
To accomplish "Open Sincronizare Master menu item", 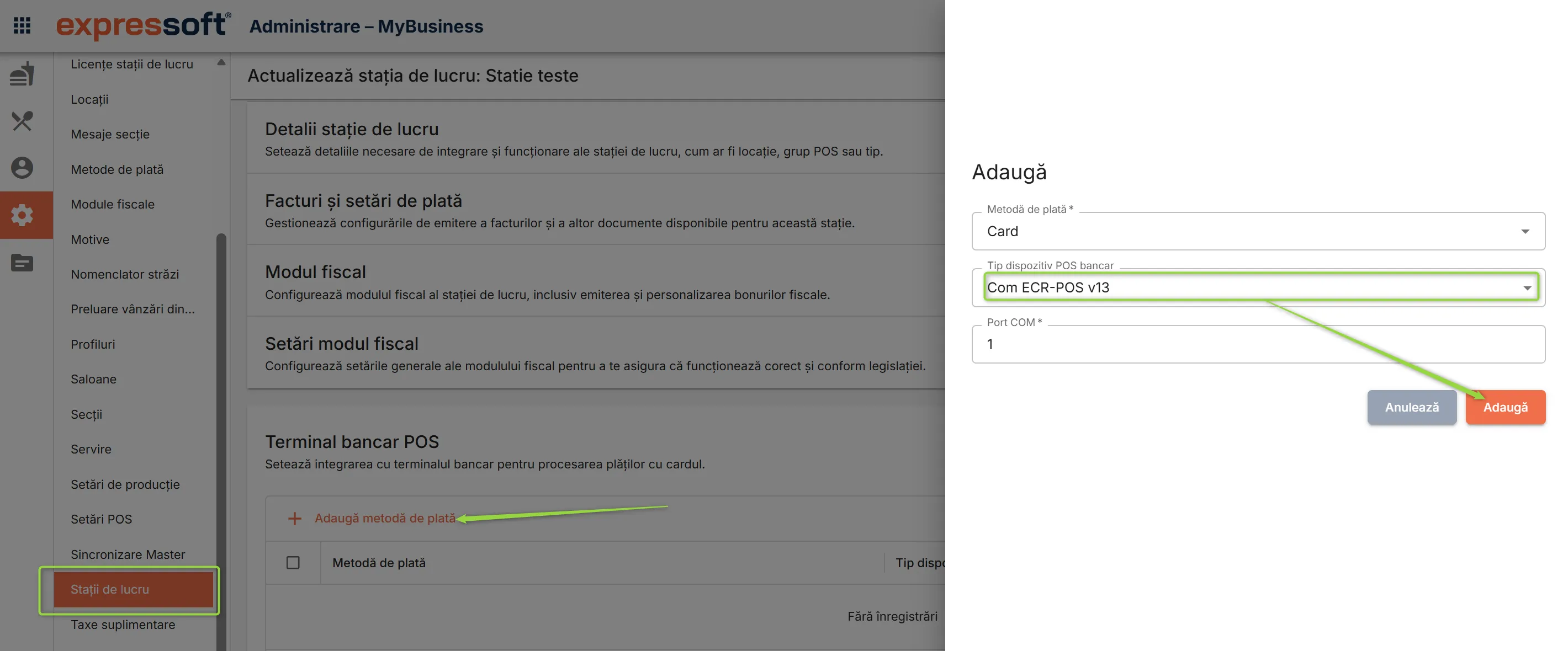I will (128, 554).
